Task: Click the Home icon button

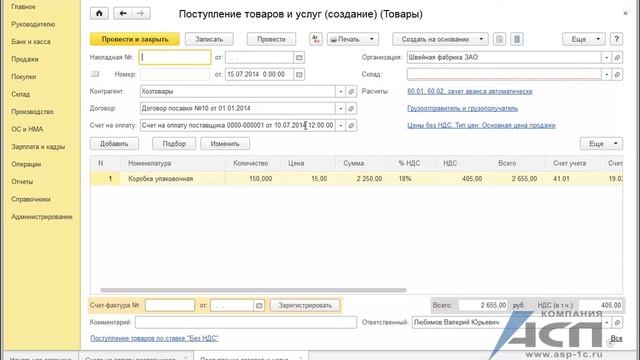Action: click(99, 13)
